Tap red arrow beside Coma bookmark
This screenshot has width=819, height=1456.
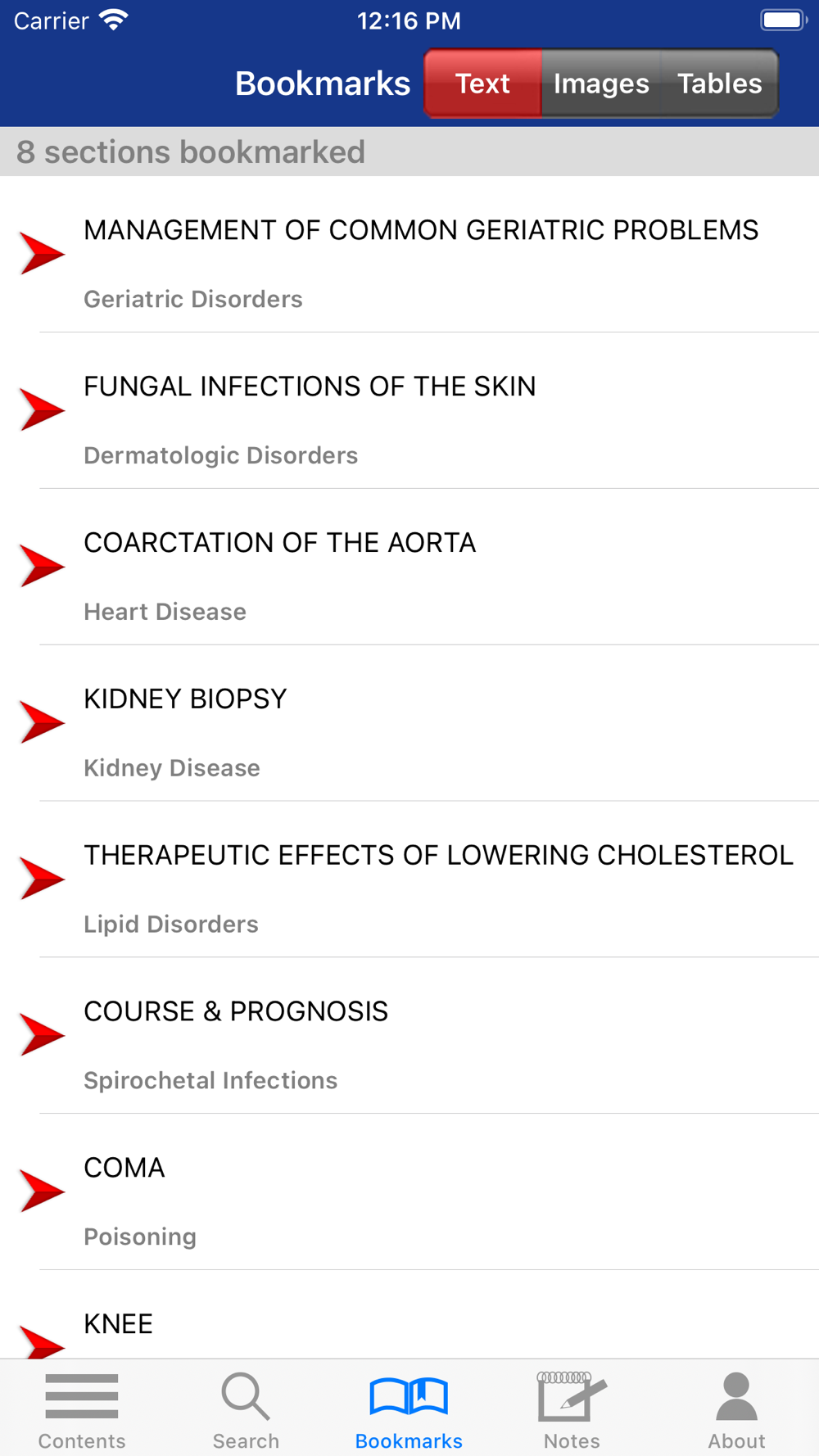tap(42, 1191)
